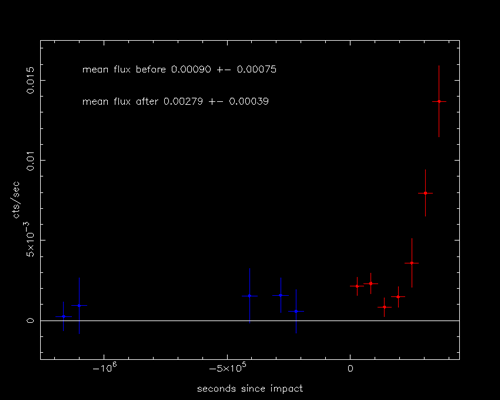Click the last blue point before impact

tap(296, 311)
